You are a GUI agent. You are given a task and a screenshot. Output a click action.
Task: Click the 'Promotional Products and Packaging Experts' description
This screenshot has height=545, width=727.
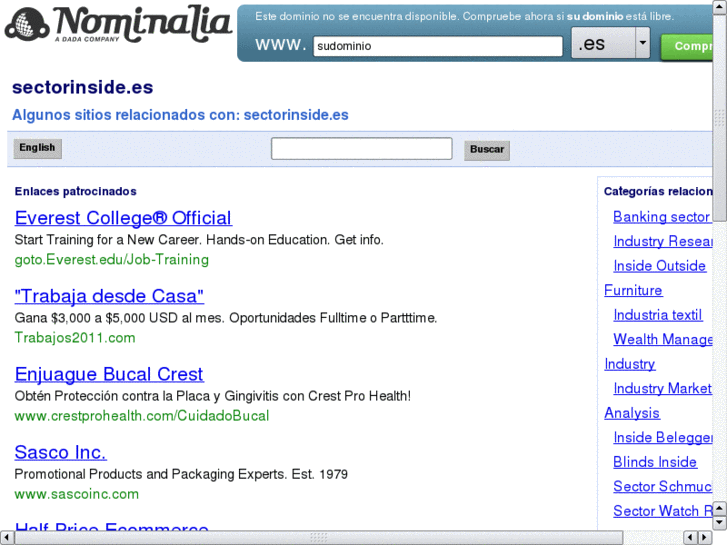tap(181, 474)
